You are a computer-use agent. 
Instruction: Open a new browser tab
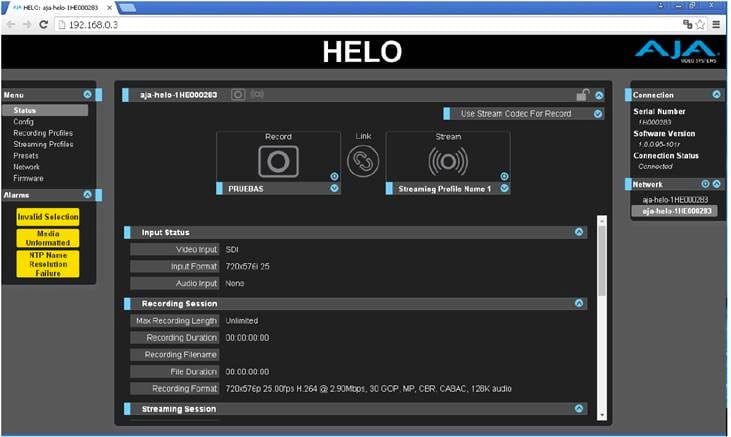click(x=127, y=7)
